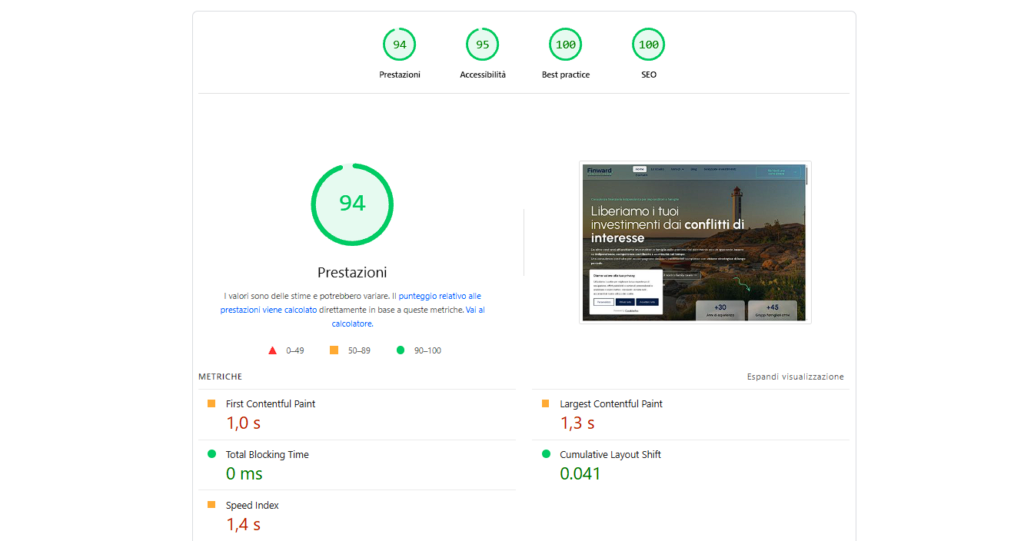Viewport: 1024px width, 541px height.
Task: Click the Speed Index 1,4 s value
Action: tap(243, 524)
